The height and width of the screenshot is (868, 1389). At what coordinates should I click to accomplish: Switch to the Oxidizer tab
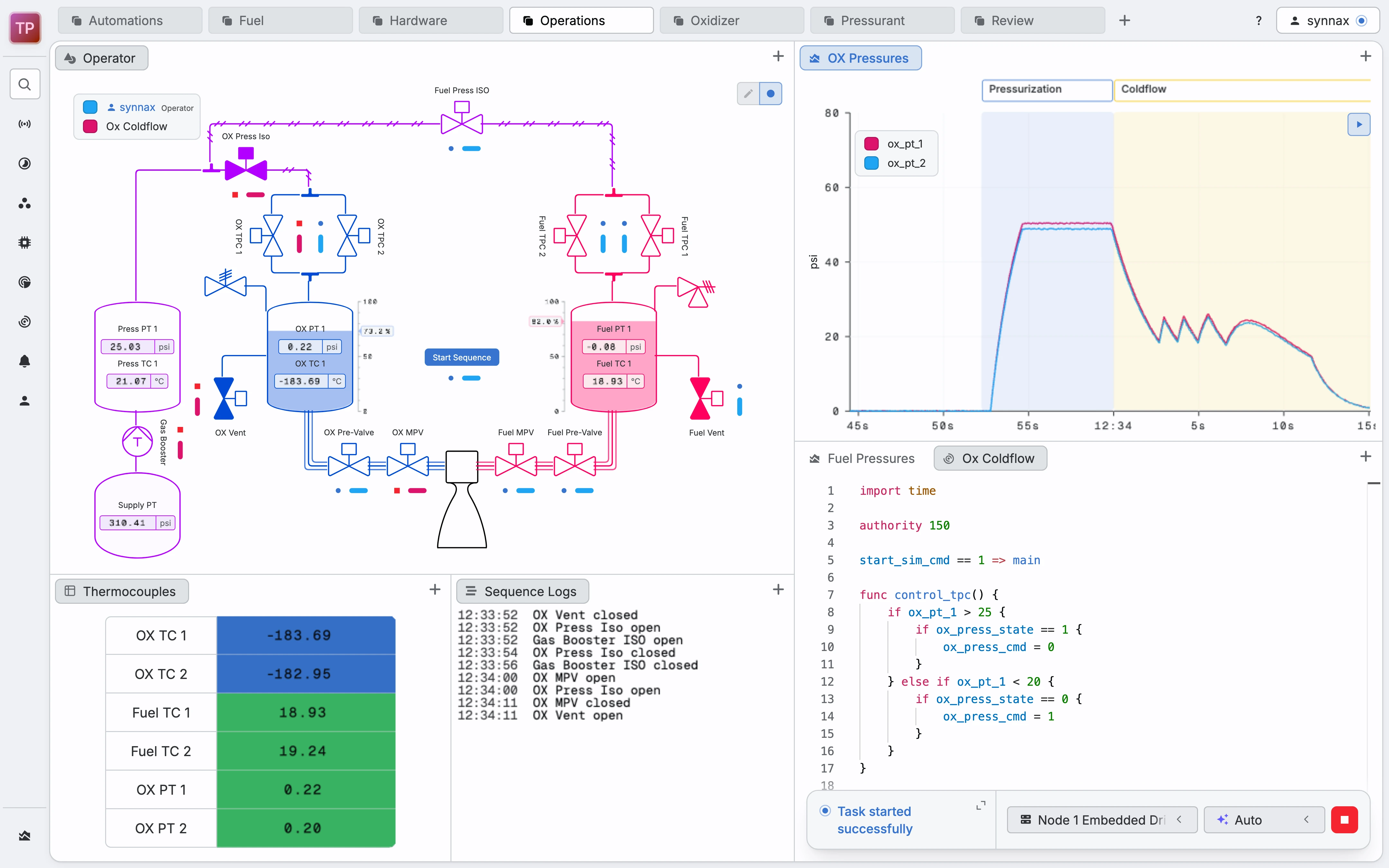coord(732,21)
